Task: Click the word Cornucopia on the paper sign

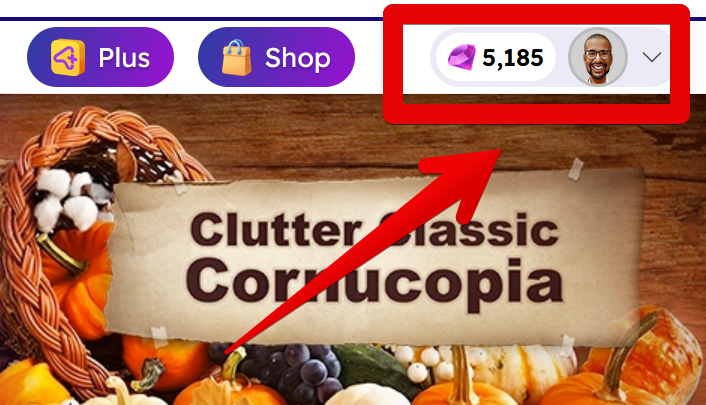Action: coord(375,284)
